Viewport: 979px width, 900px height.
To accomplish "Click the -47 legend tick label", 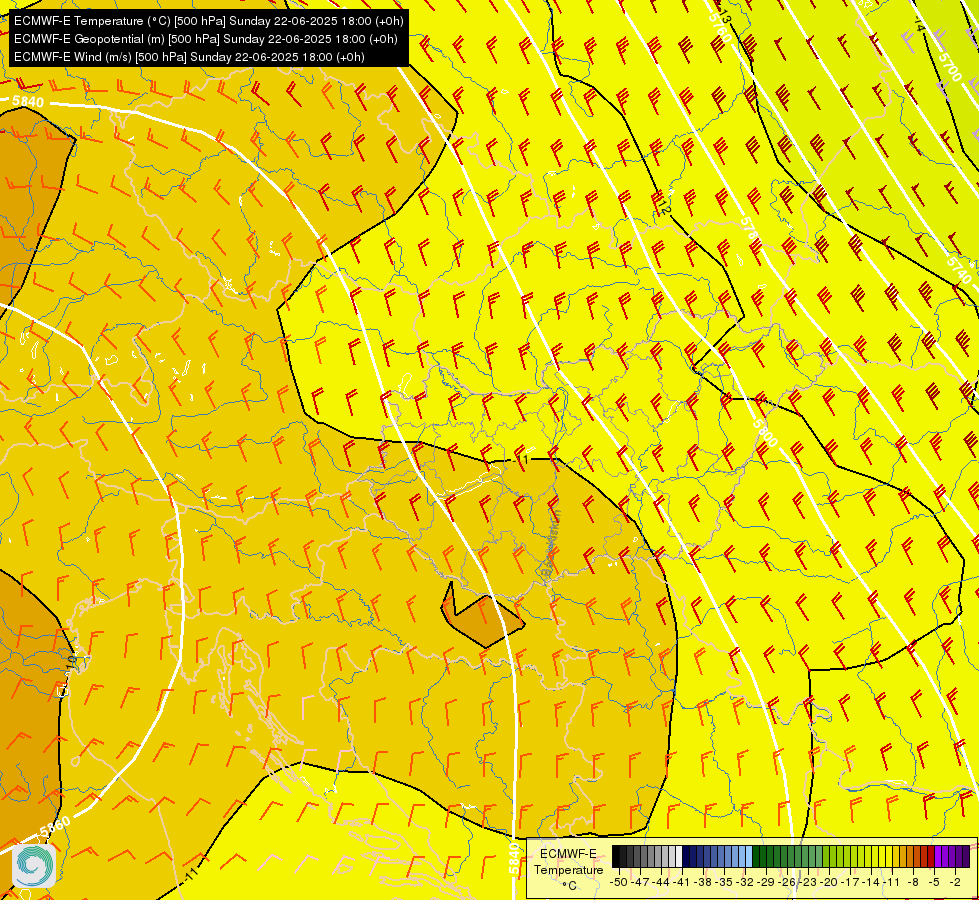I will (x=640, y=882).
